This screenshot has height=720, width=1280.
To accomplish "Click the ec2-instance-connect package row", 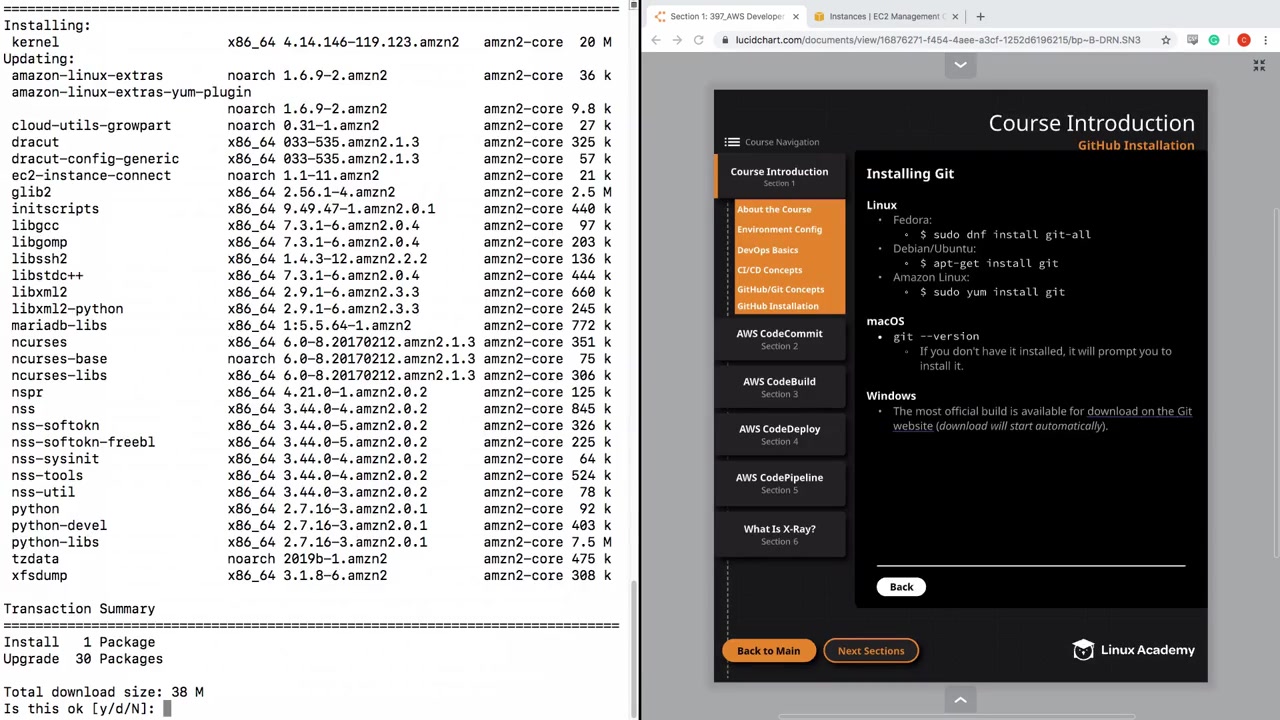I will click(311, 175).
